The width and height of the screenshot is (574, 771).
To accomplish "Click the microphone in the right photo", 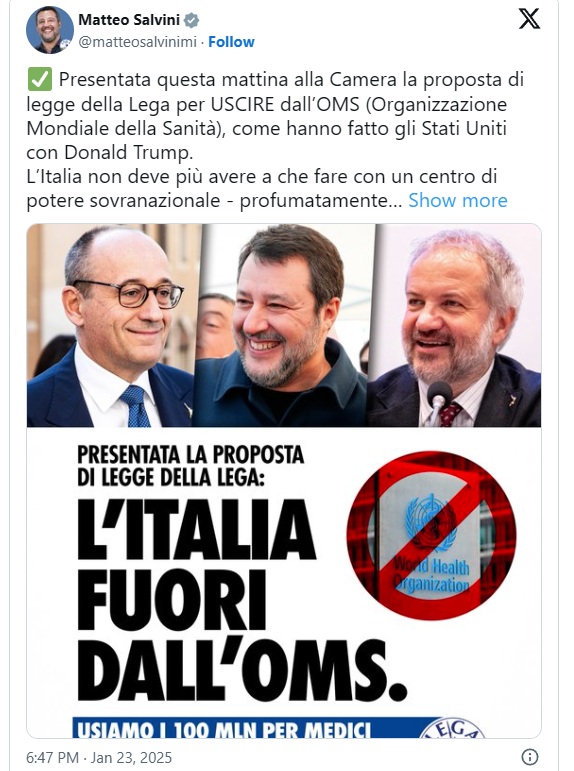I will (x=438, y=401).
